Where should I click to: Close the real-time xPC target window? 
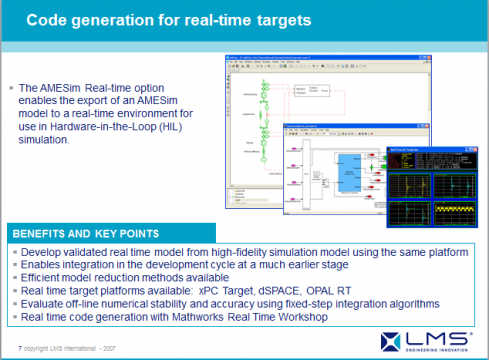coord(475,150)
